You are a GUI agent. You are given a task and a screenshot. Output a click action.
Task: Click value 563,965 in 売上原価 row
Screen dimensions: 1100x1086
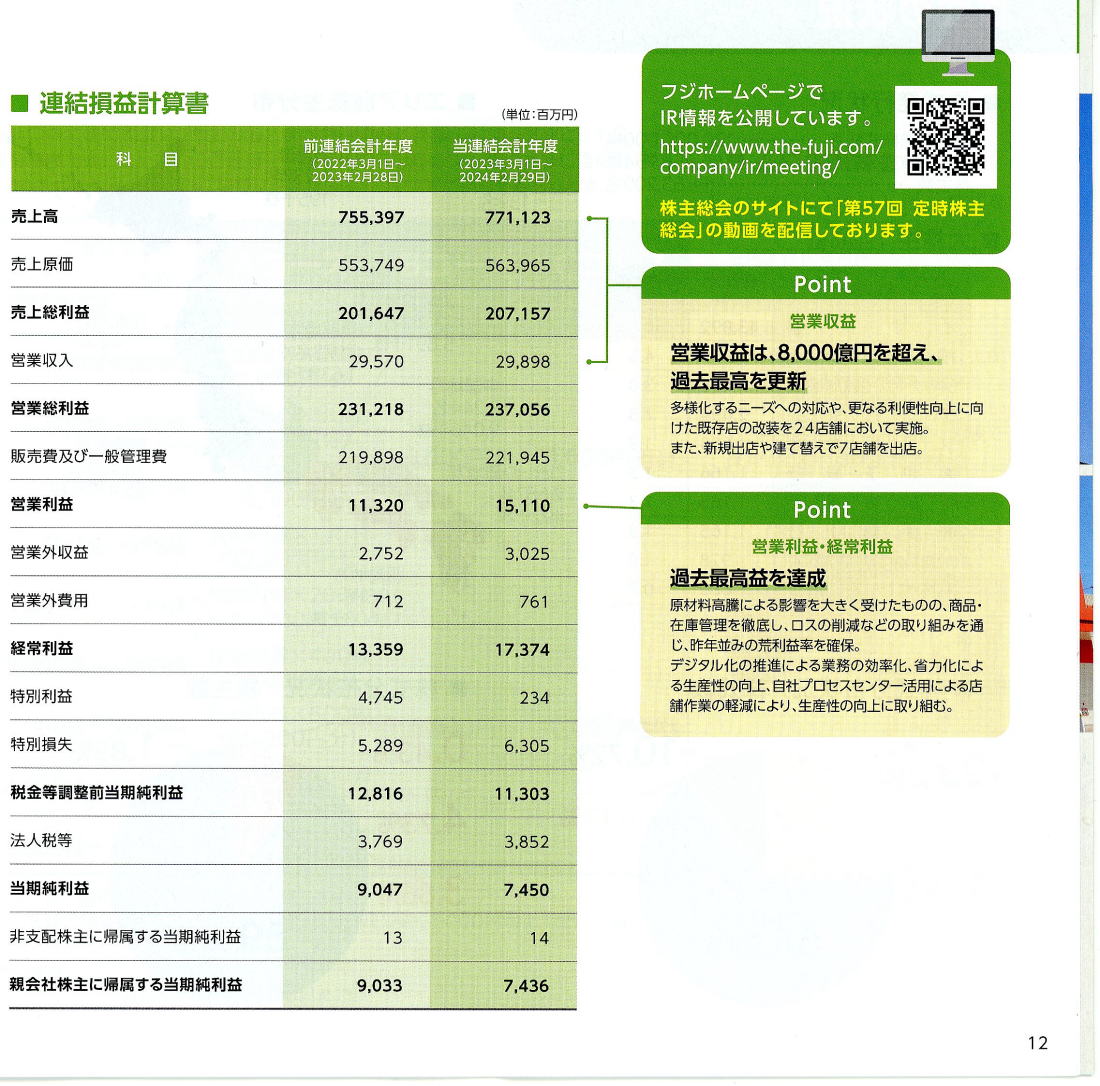pyautogui.click(x=518, y=265)
